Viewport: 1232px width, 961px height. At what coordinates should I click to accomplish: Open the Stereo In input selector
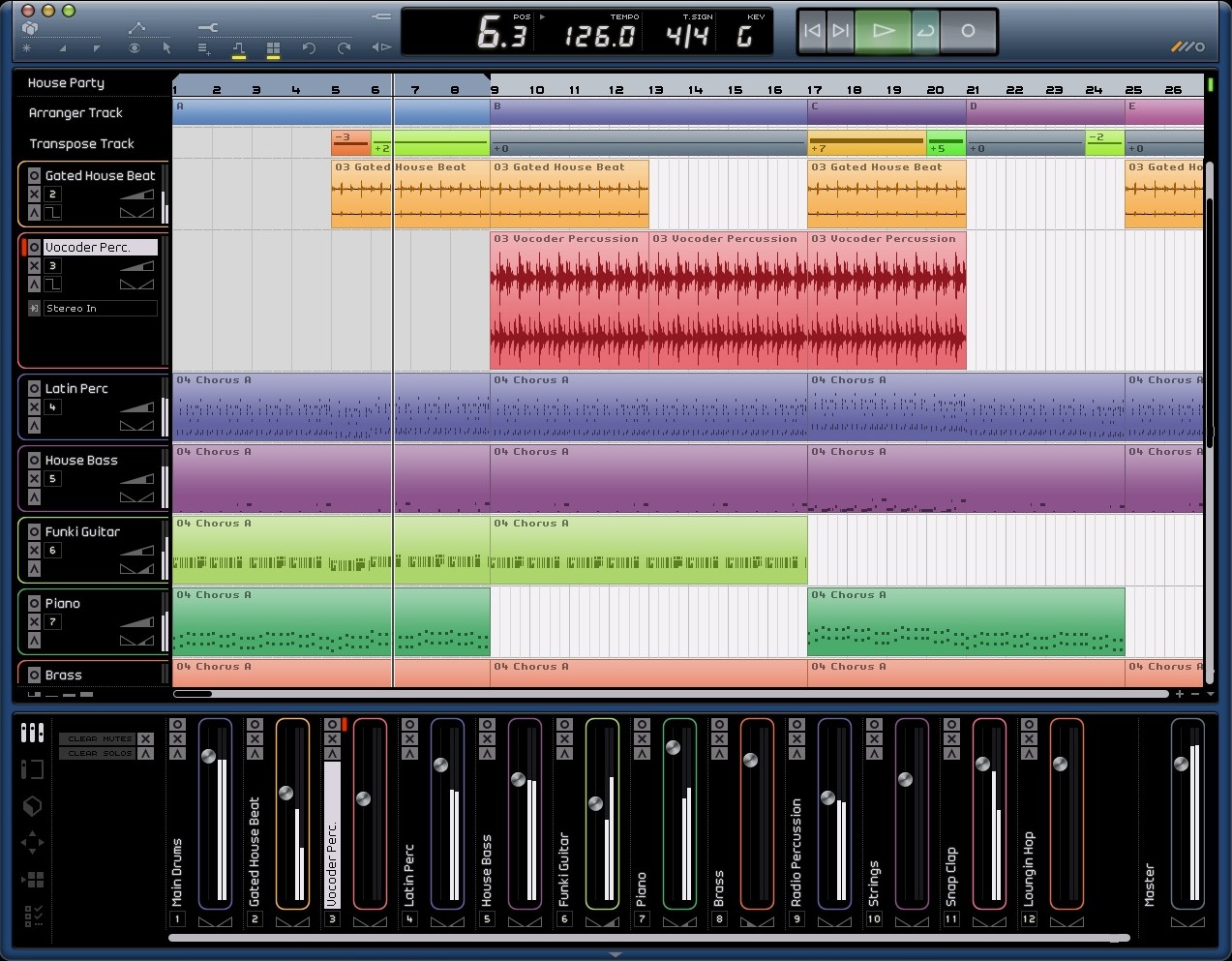click(x=100, y=309)
